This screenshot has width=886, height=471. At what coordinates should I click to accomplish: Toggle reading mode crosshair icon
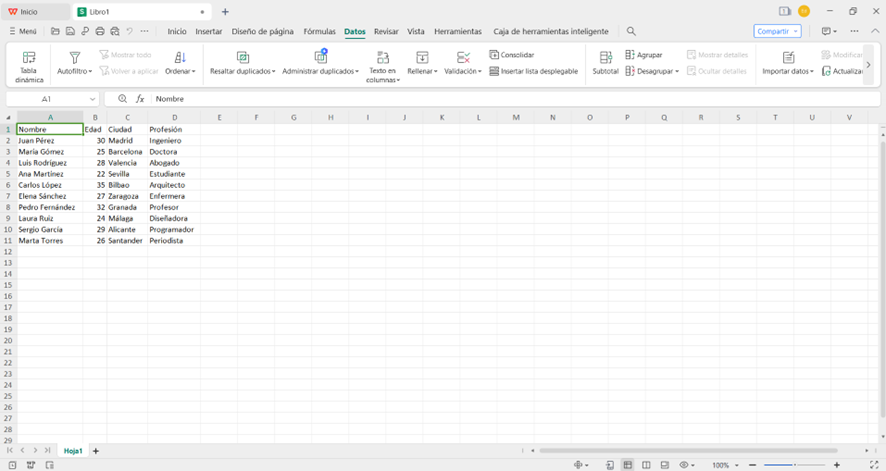pos(580,465)
